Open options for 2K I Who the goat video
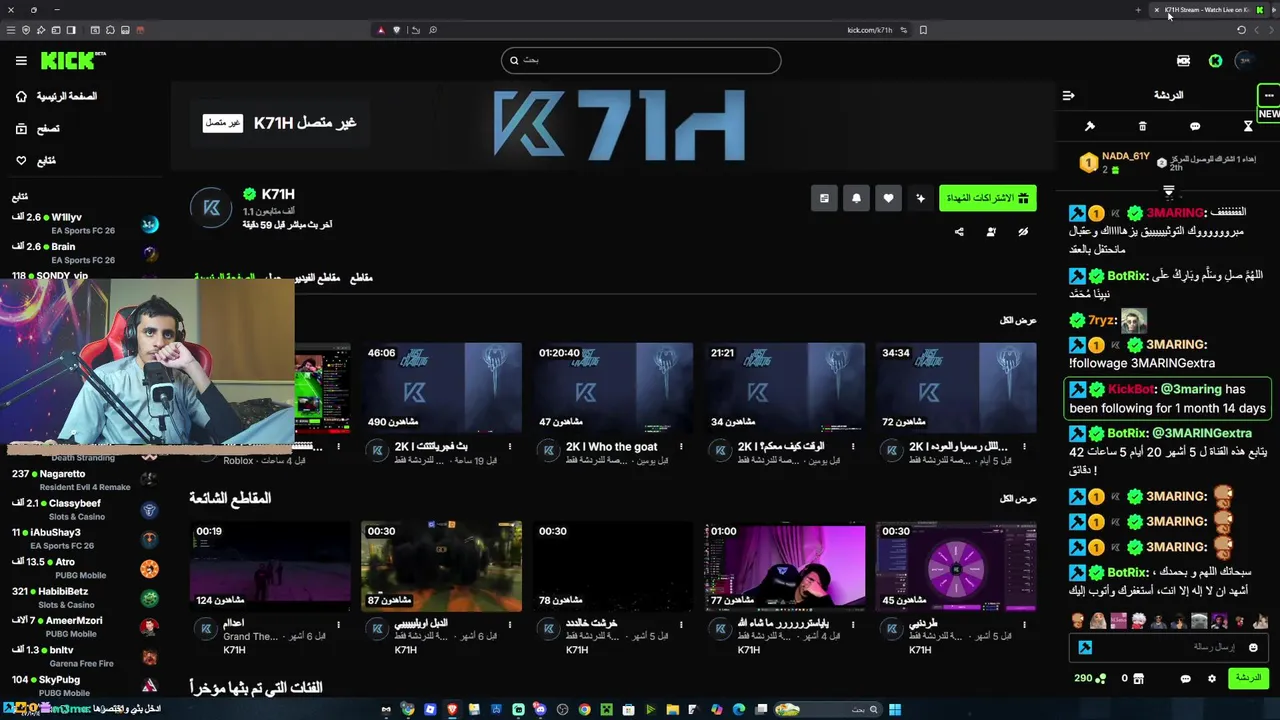 coord(682,447)
